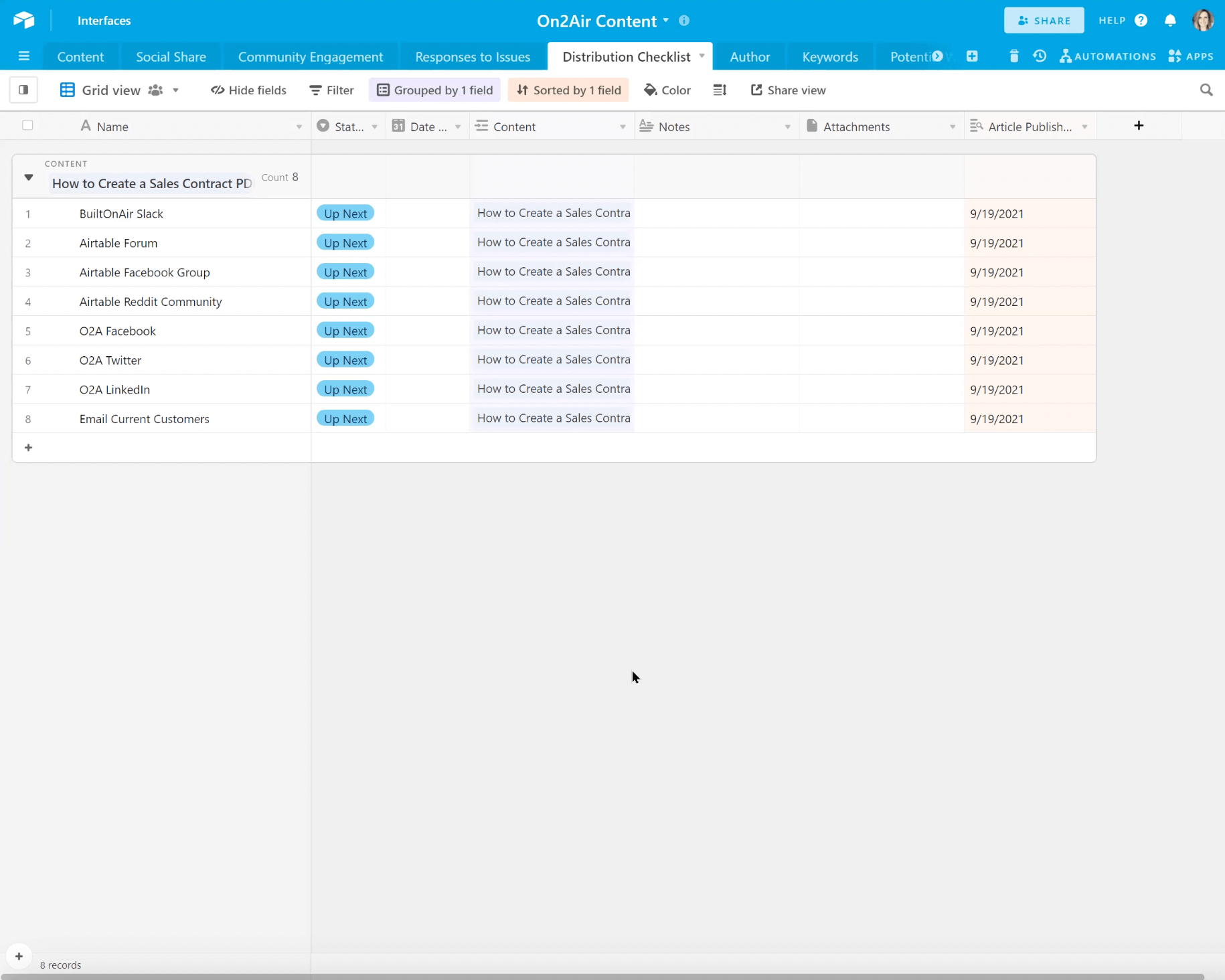Image resolution: width=1225 pixels, height=980 pixels.
Task: Click the horizontal scrollbar at bottom
Action: 602,977
